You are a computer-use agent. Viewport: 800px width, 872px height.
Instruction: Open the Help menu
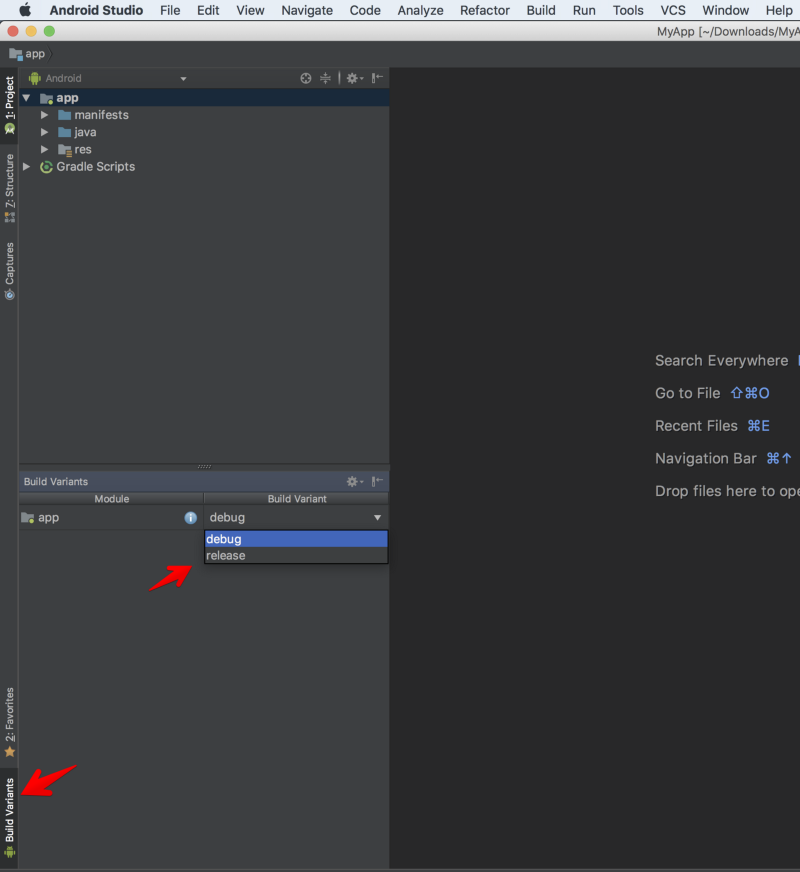pos(779,10)
